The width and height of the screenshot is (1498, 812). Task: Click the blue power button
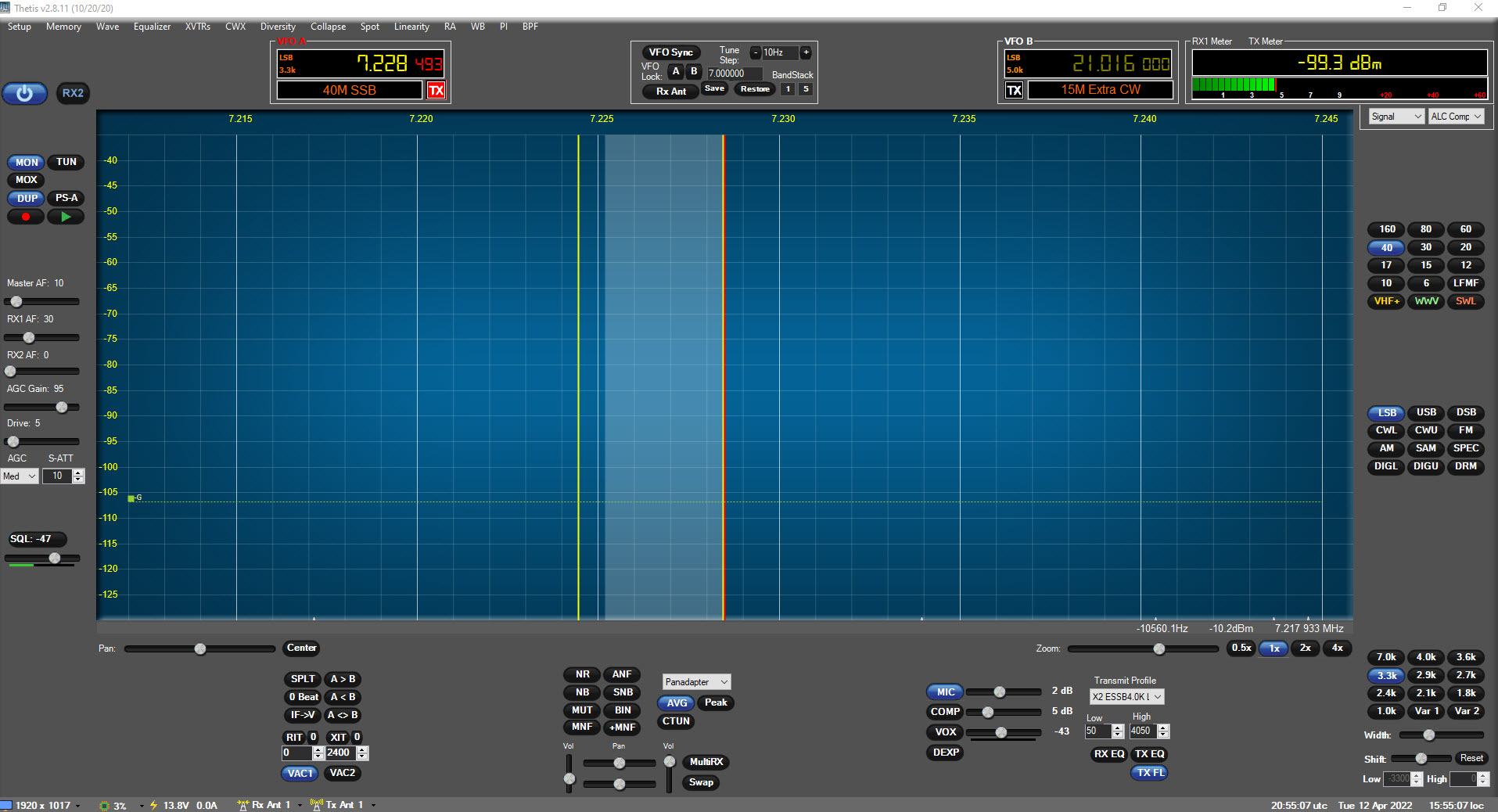tap(24, 93)
